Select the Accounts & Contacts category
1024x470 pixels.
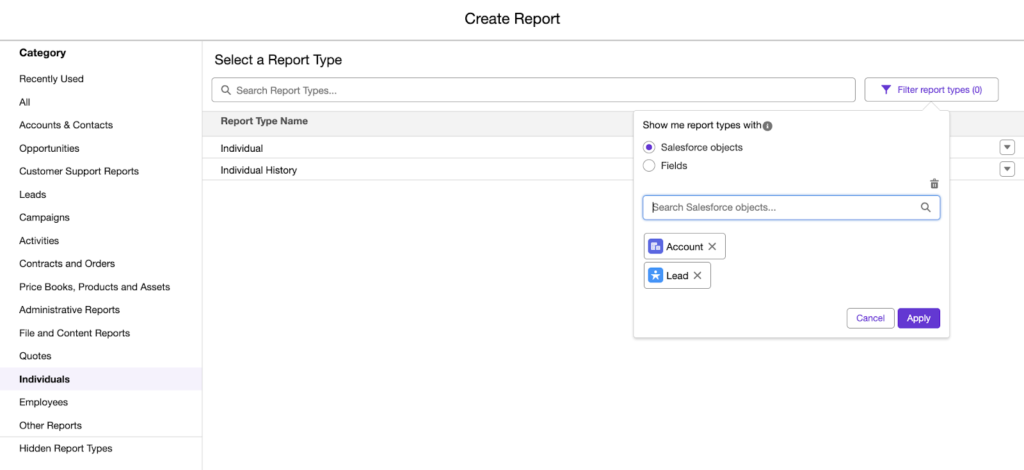coord(66,125)
